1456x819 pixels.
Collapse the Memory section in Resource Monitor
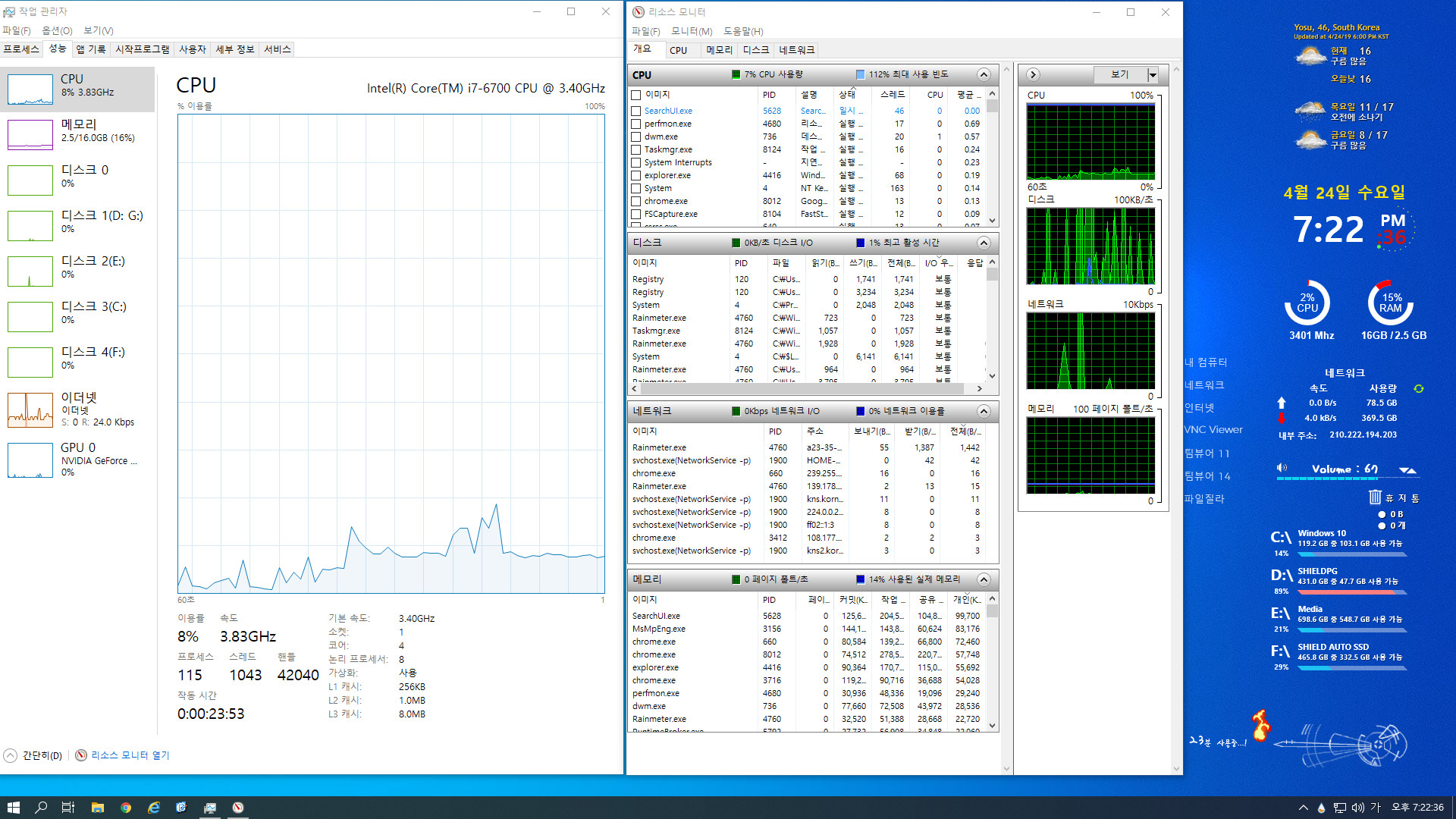pos(984,579)
